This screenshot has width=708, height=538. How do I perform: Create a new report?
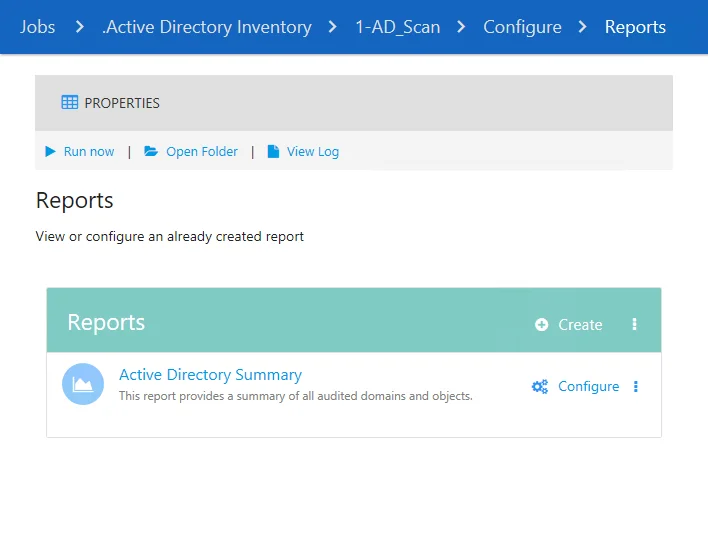coord(580,325)
